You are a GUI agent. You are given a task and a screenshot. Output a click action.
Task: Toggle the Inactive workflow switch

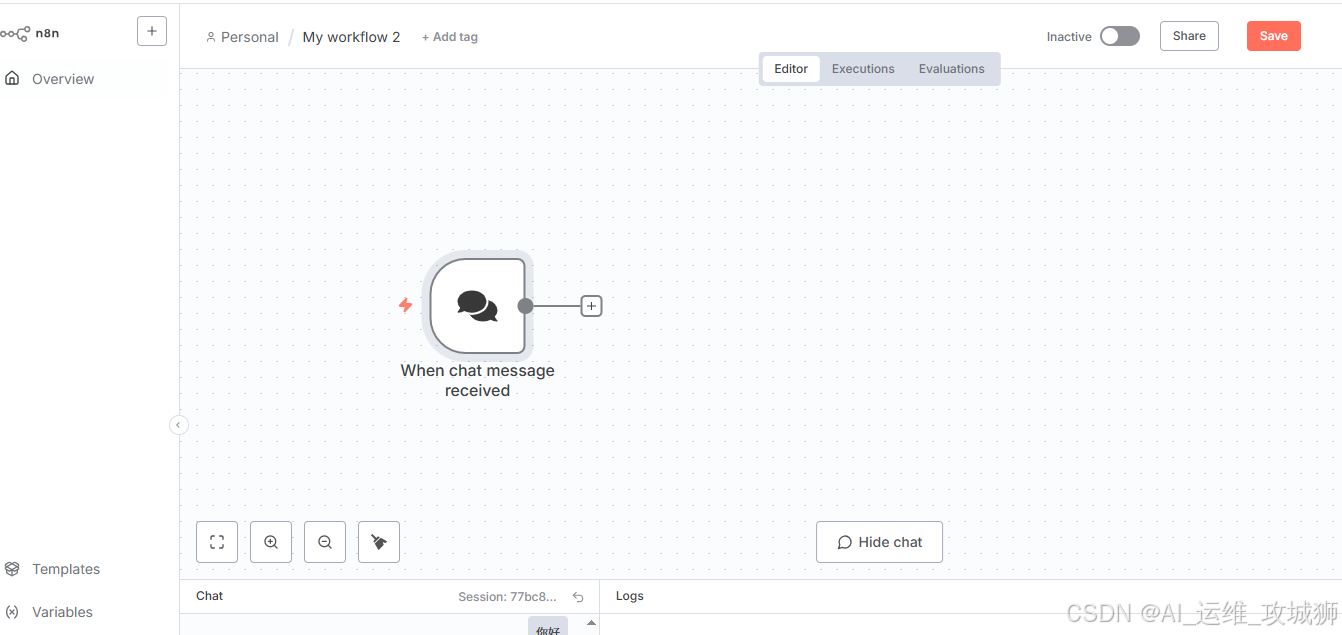[x=1120, y=36]
